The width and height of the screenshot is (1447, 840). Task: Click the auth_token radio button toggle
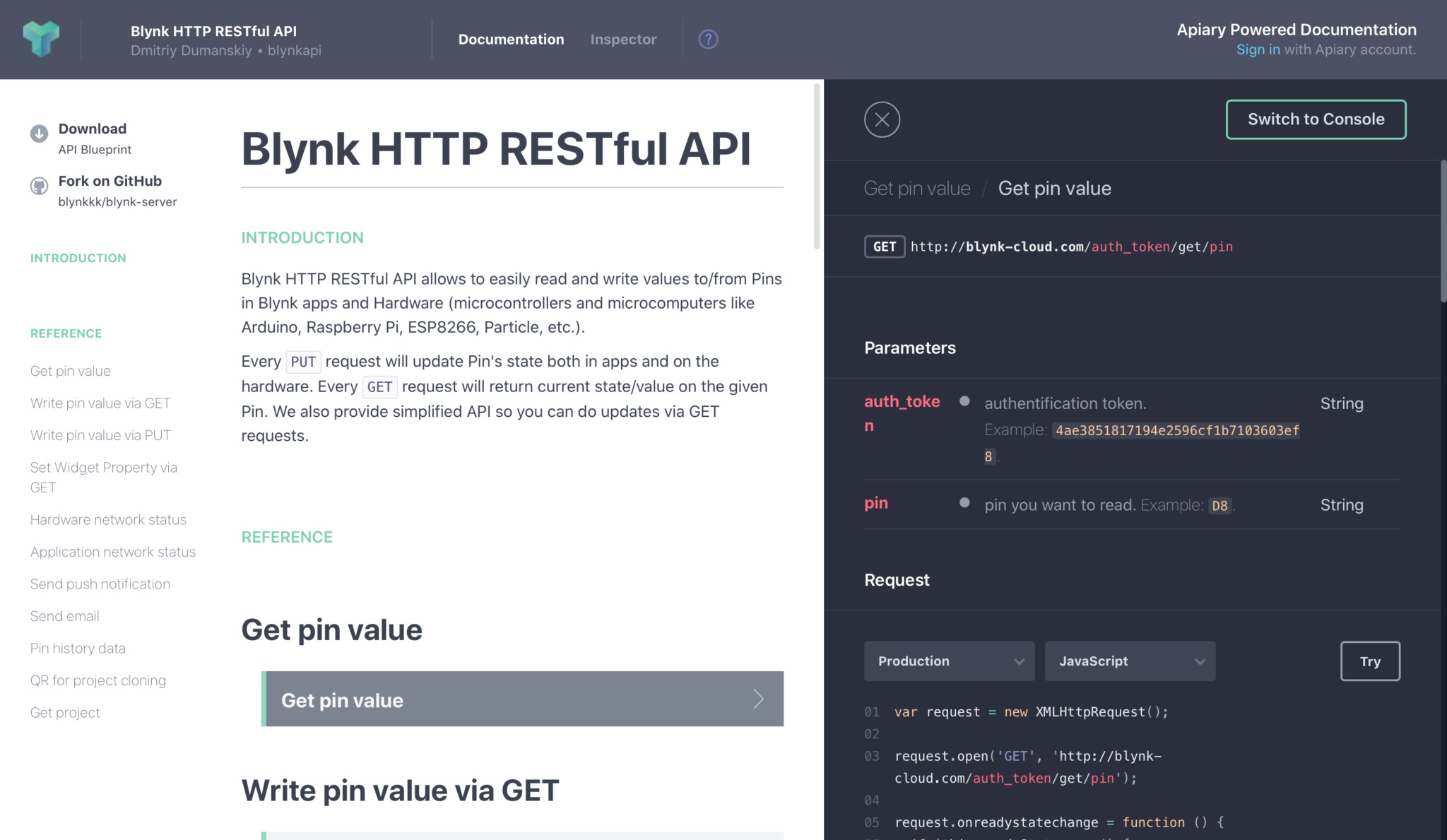click(x=963, y=401)
